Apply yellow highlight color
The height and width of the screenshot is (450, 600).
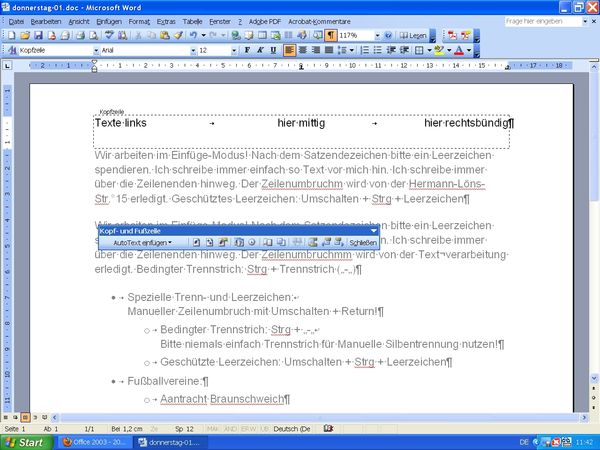pyautogui.click(x=439, y=50)
